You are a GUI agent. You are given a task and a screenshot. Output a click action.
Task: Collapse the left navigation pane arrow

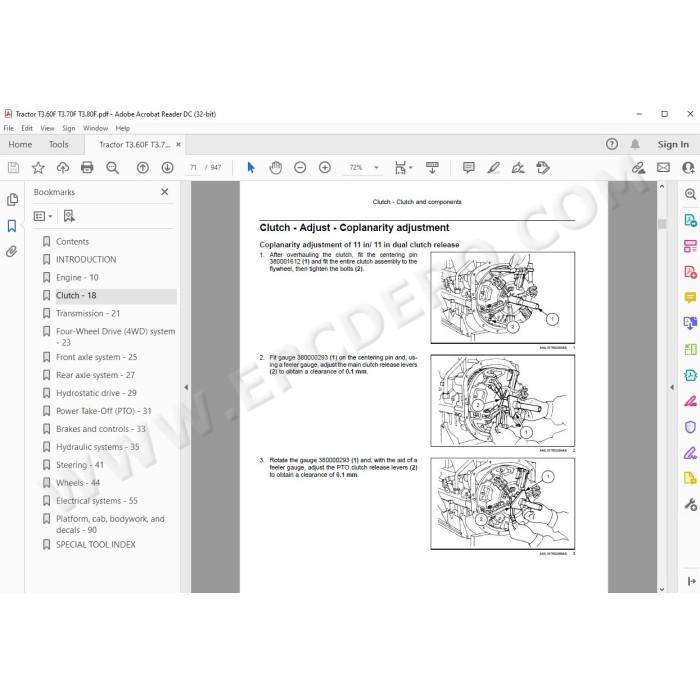(x=186, y=388)
